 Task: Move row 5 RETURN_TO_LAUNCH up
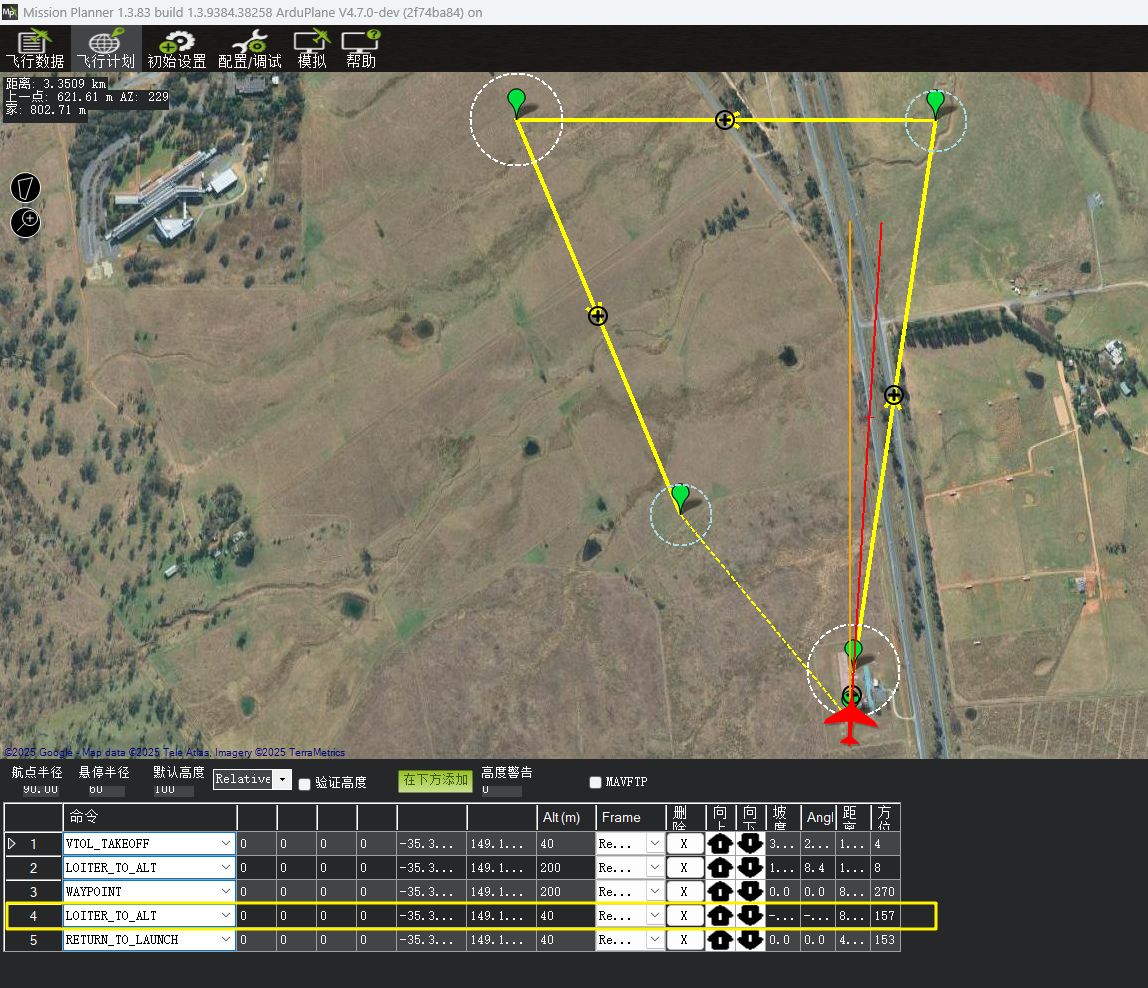[x=719, y=940]
